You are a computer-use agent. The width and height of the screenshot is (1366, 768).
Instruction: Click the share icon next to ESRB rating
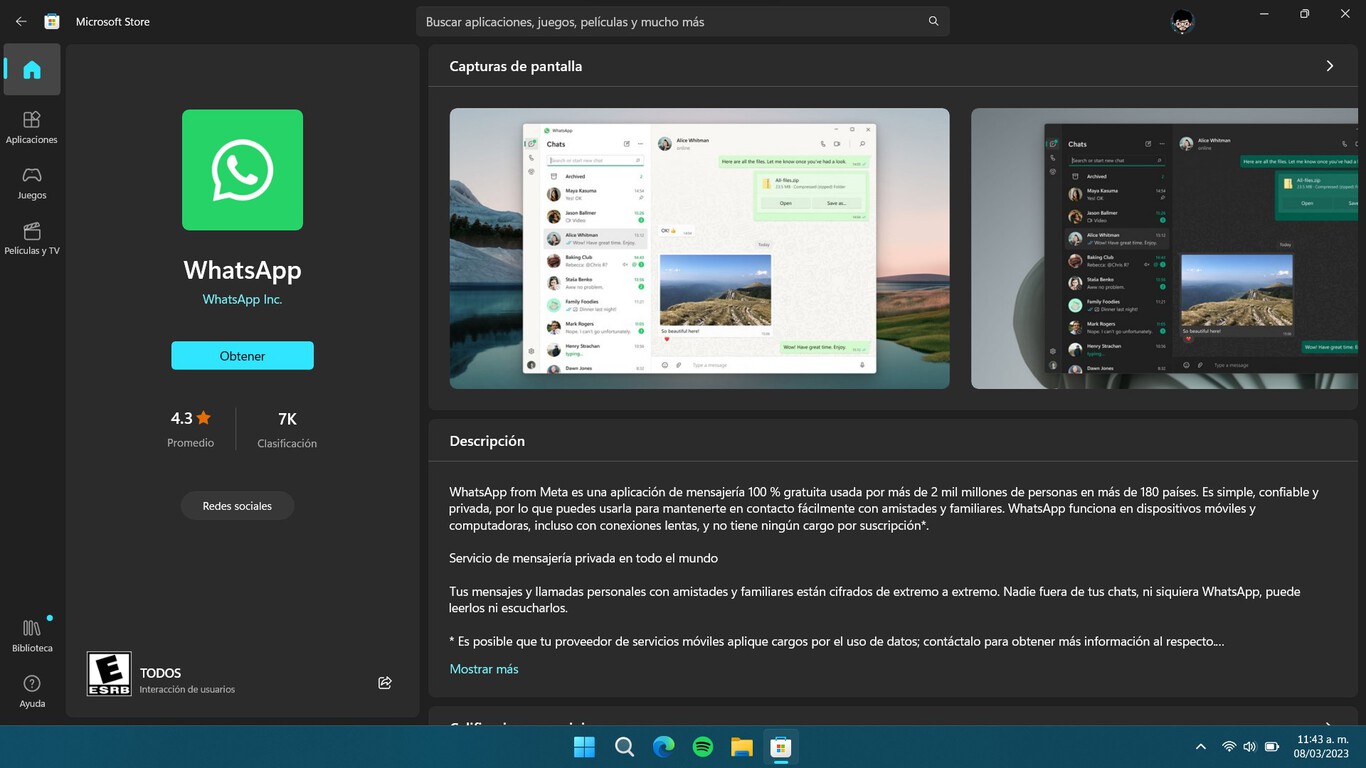385,682
